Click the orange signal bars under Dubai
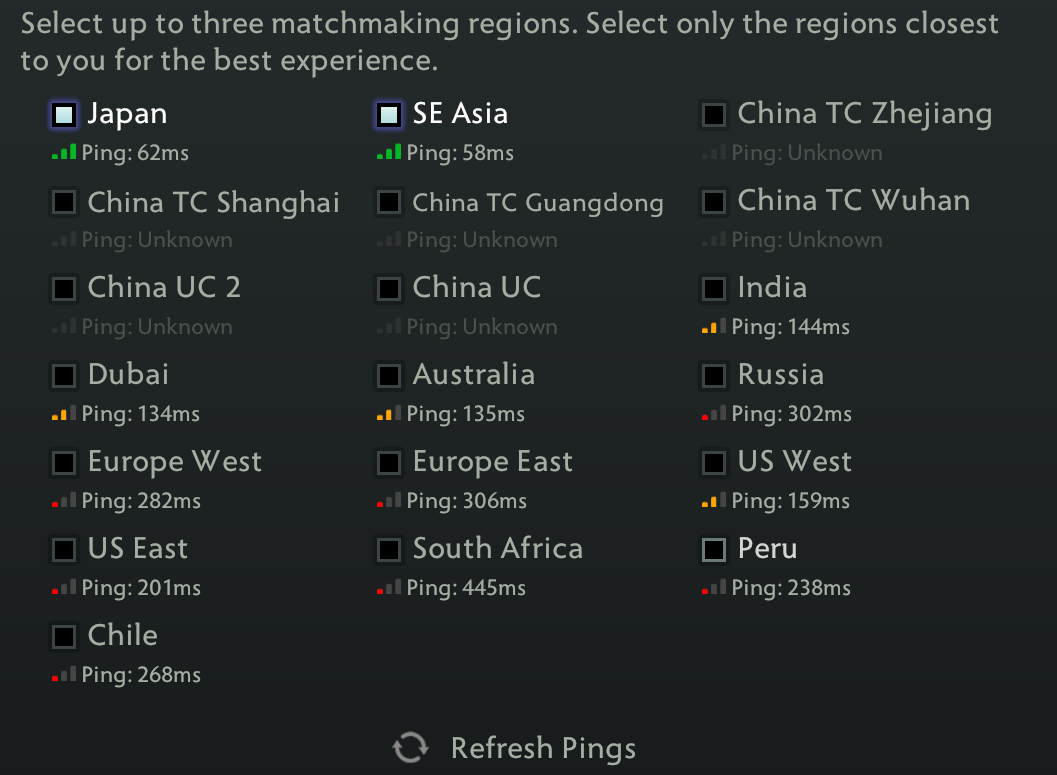This screenshot has height=775, width=1057. click(x=64, y=414)
